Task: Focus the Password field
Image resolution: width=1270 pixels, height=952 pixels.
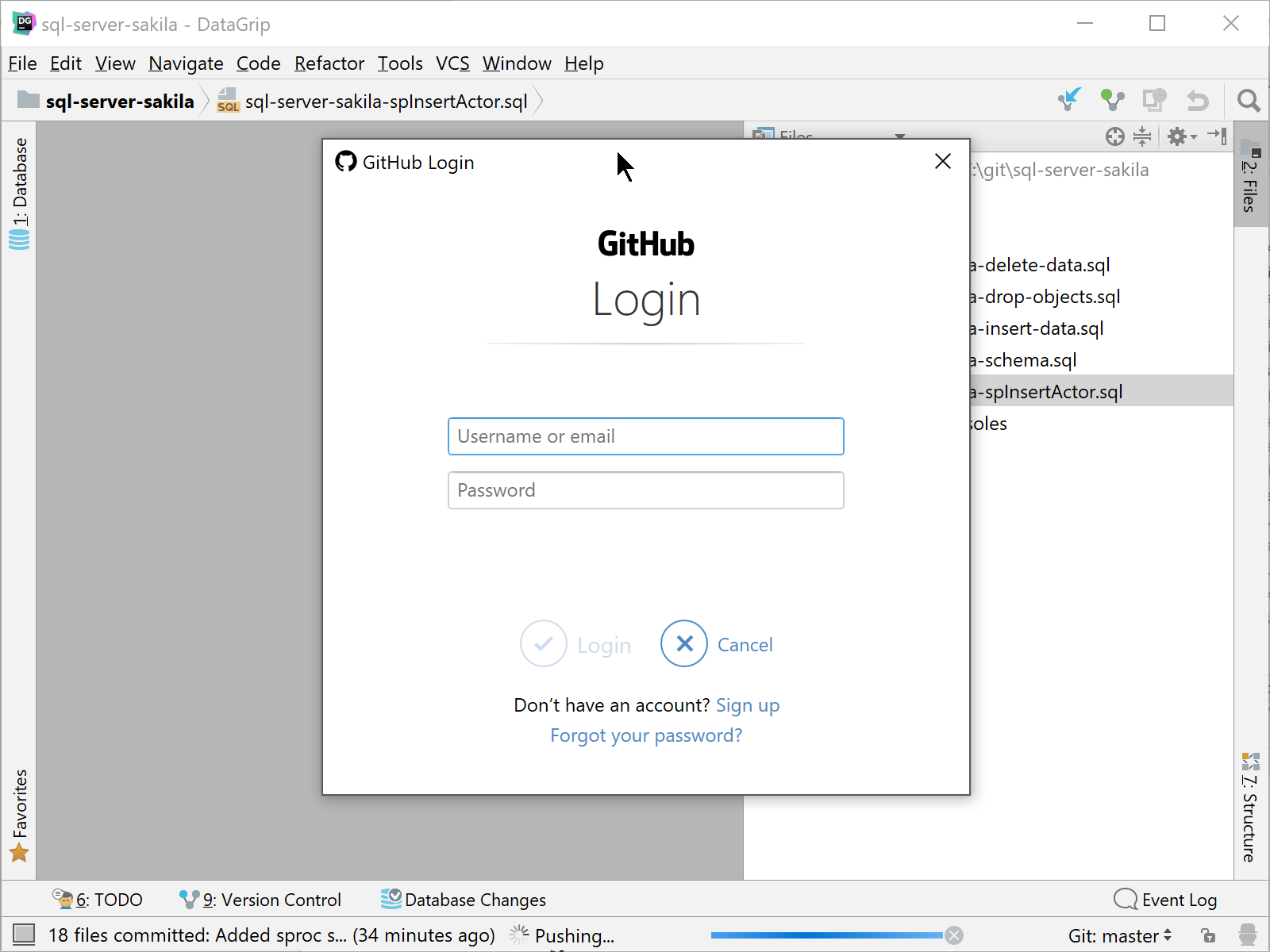Action: 645,490
